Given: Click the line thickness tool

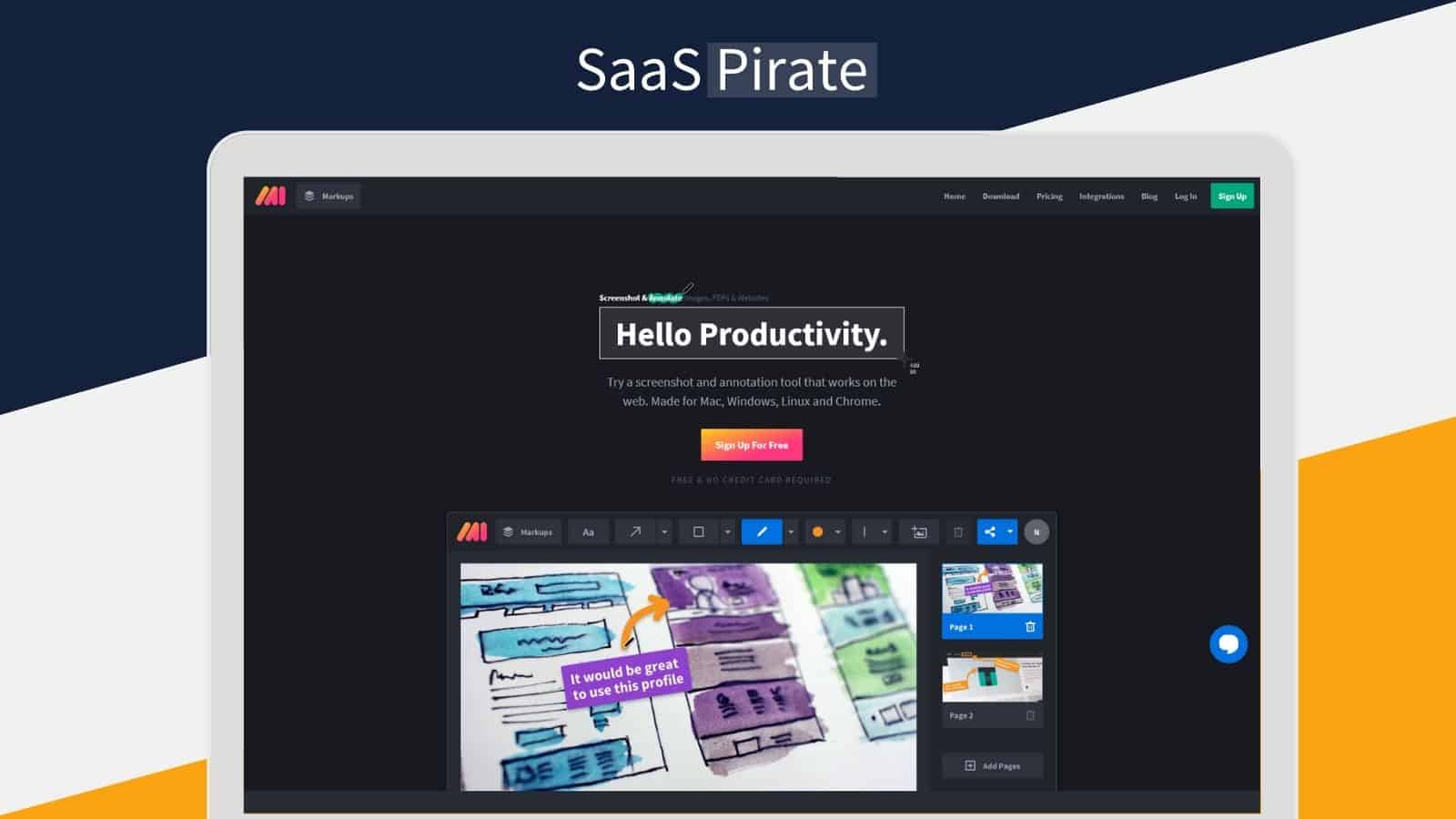Looking at the screenshot, I should 864,531.
